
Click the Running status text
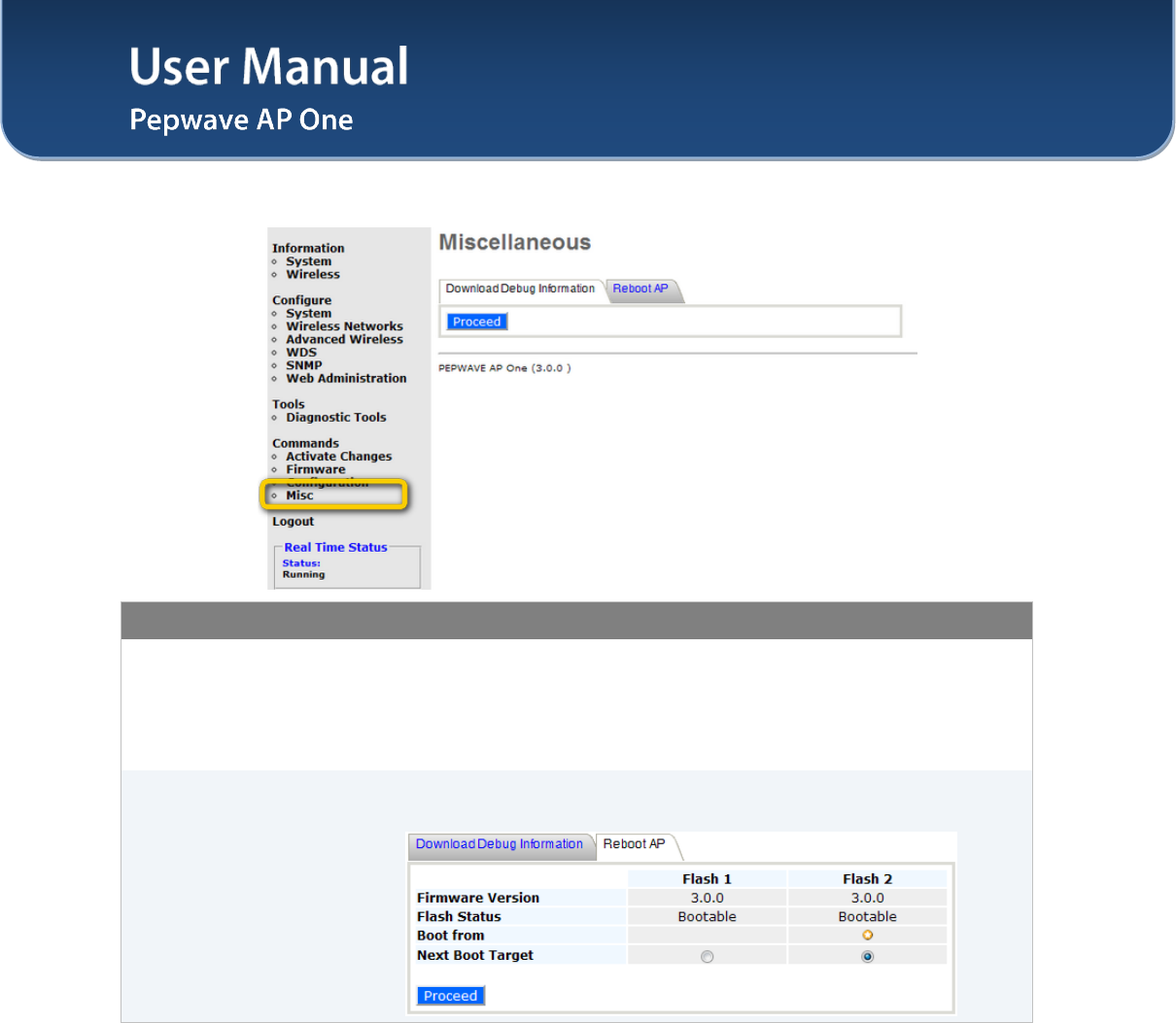pyautogui.click(x=303, y=575)
